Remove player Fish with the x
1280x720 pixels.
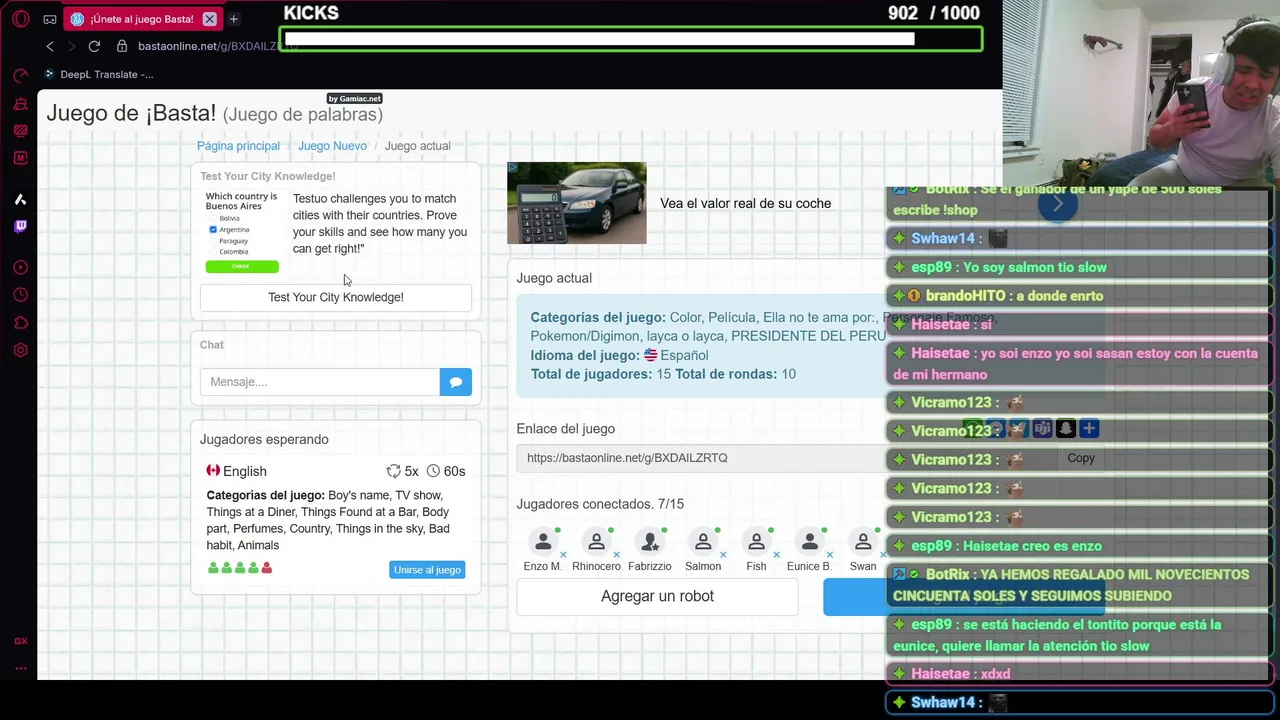[776, 554]
